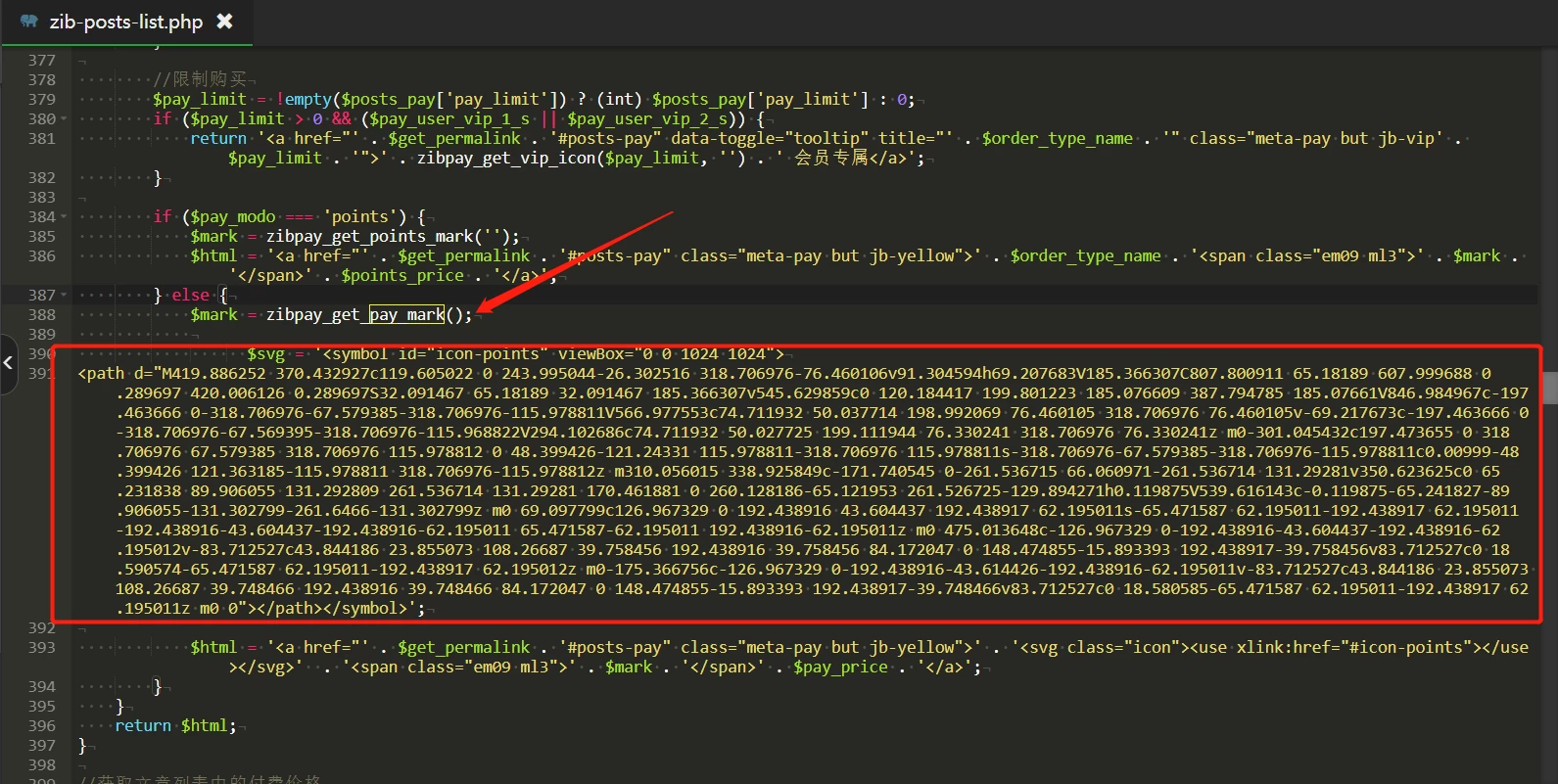Click the zibpay_get_vip_icon function call
Viewport: 1558px width, 784px height.
(506, 158)
